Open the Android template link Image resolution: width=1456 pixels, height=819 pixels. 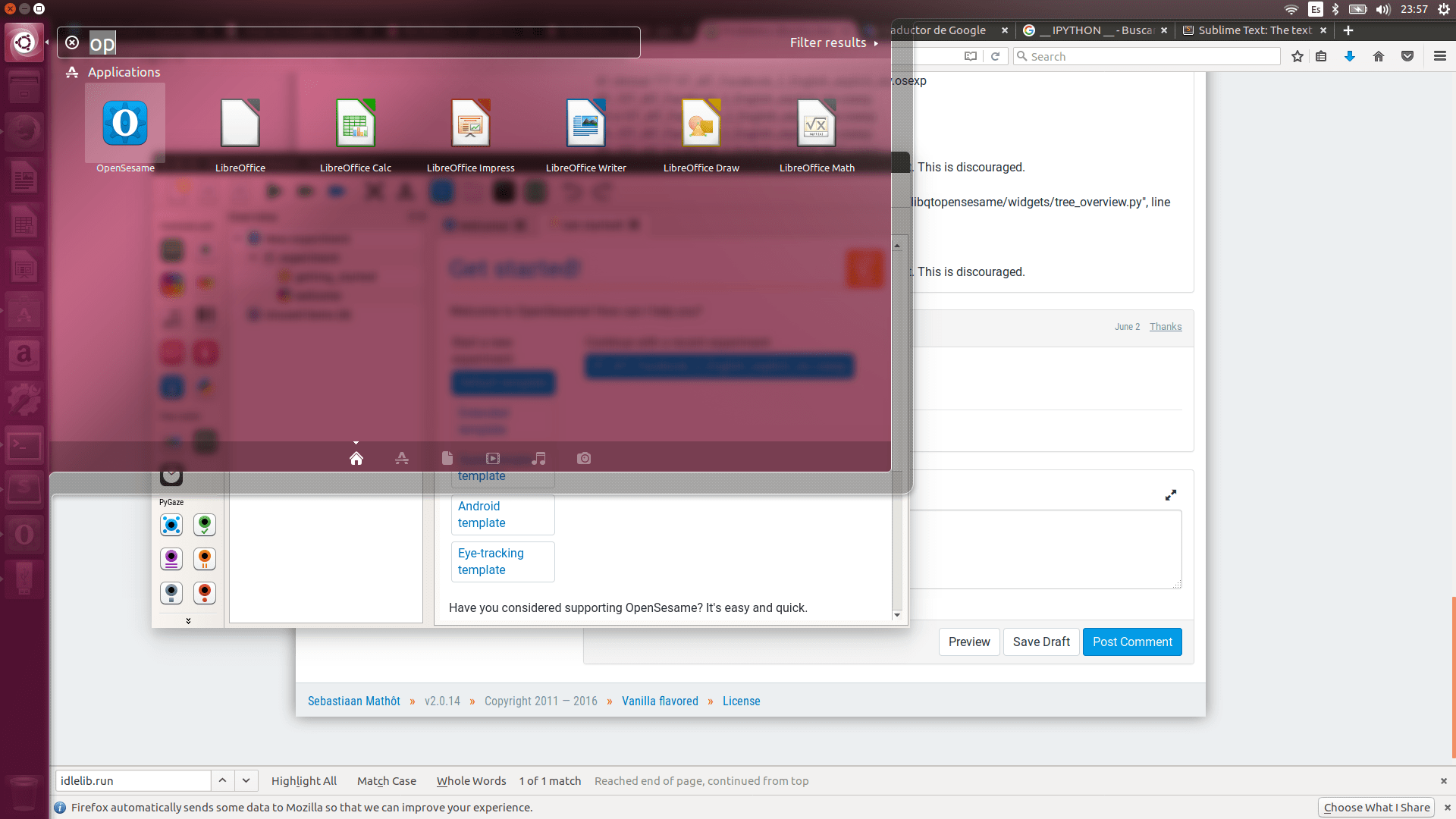pos(503,515)
